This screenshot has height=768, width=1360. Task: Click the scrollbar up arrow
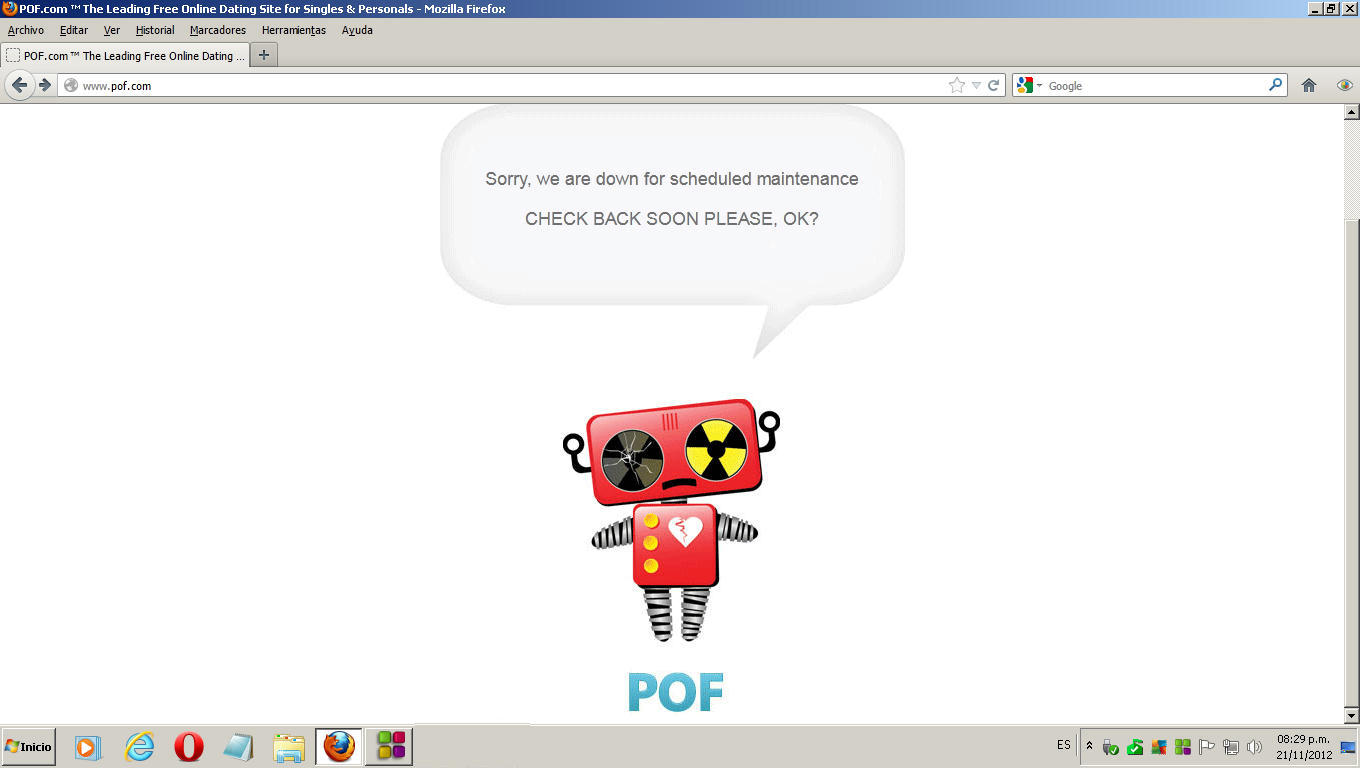coord(1352,112)
